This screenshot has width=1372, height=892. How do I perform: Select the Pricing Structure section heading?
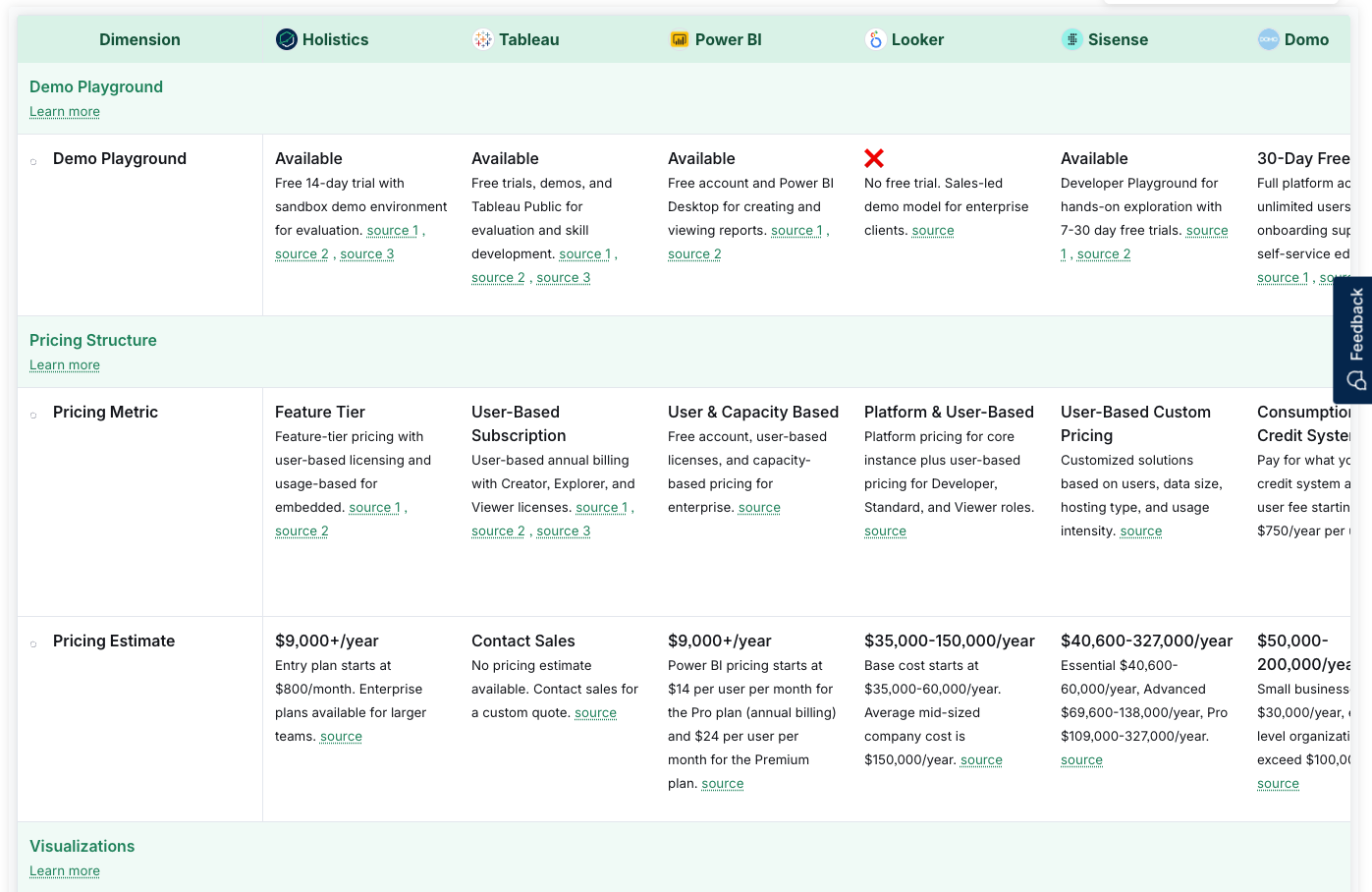[93, 340]
